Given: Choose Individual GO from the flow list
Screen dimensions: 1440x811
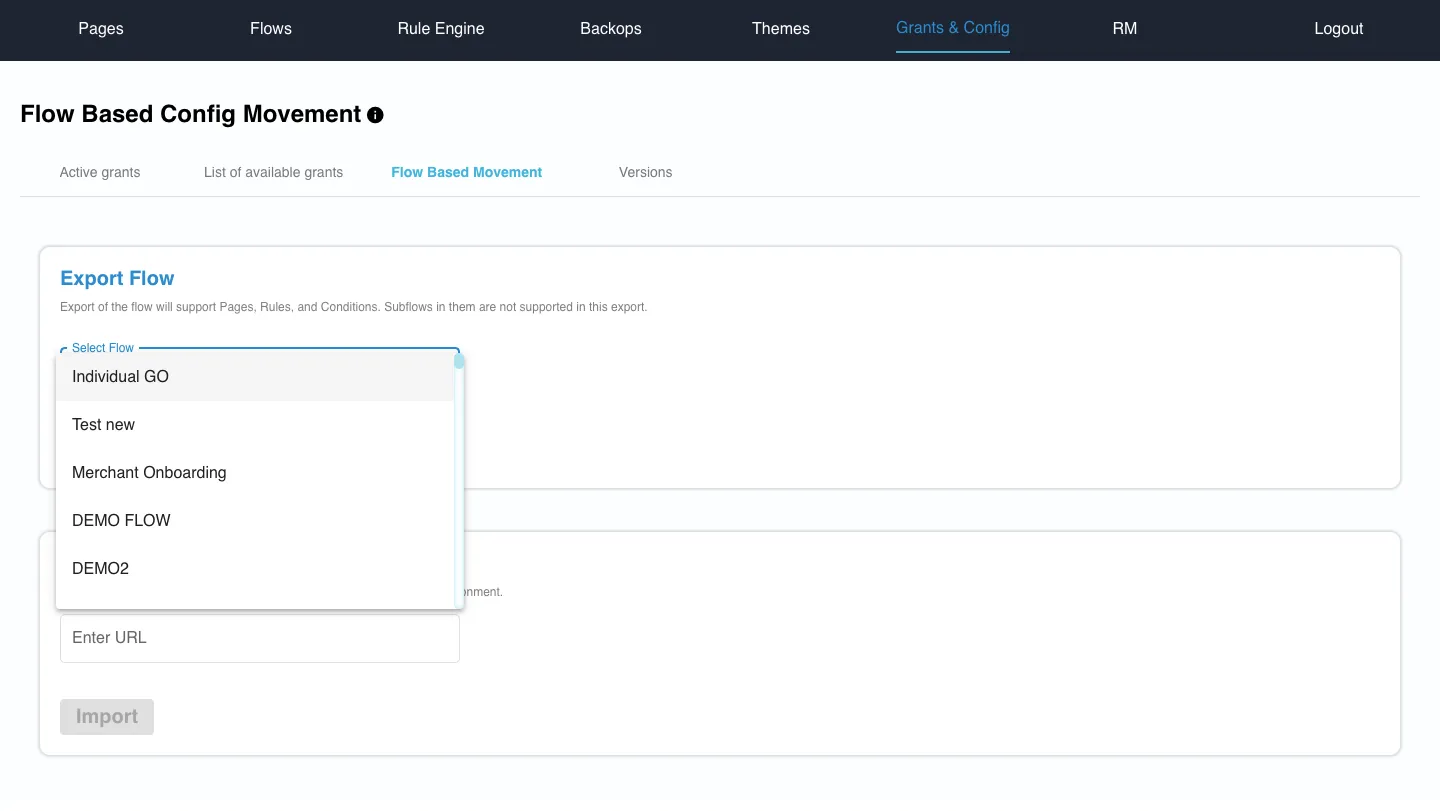Looking at the screenshot, I should pos(255,377).
